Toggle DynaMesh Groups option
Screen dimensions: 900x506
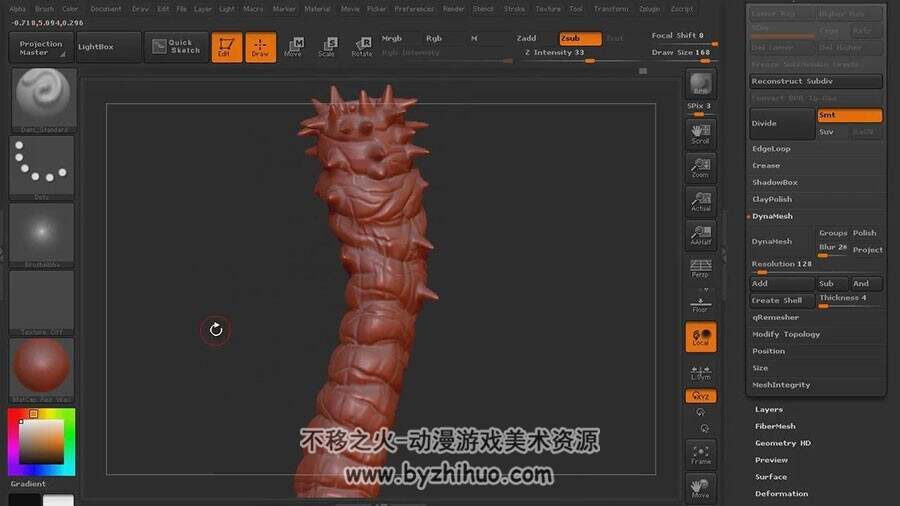833,233
